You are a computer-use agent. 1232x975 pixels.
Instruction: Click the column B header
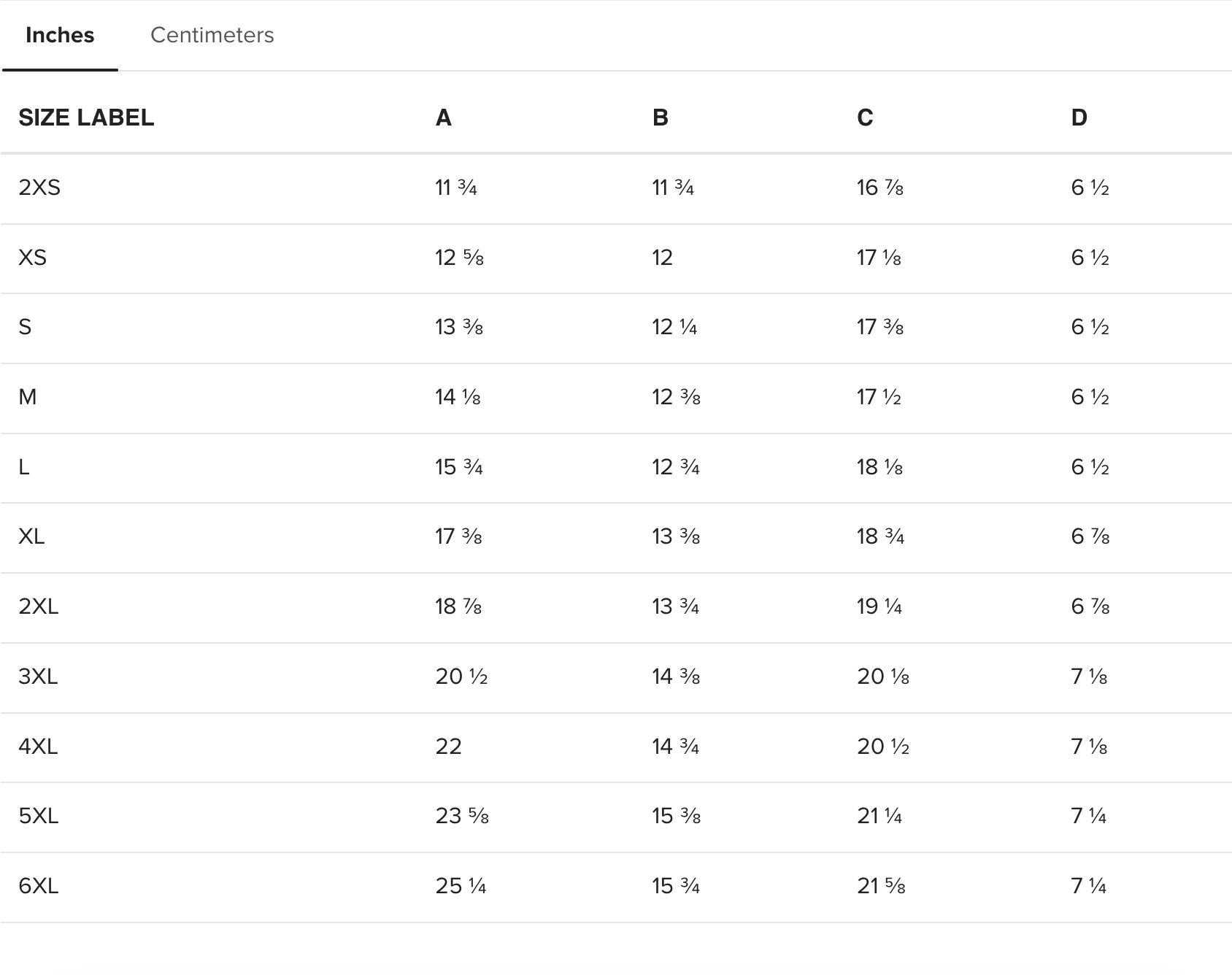660,117
